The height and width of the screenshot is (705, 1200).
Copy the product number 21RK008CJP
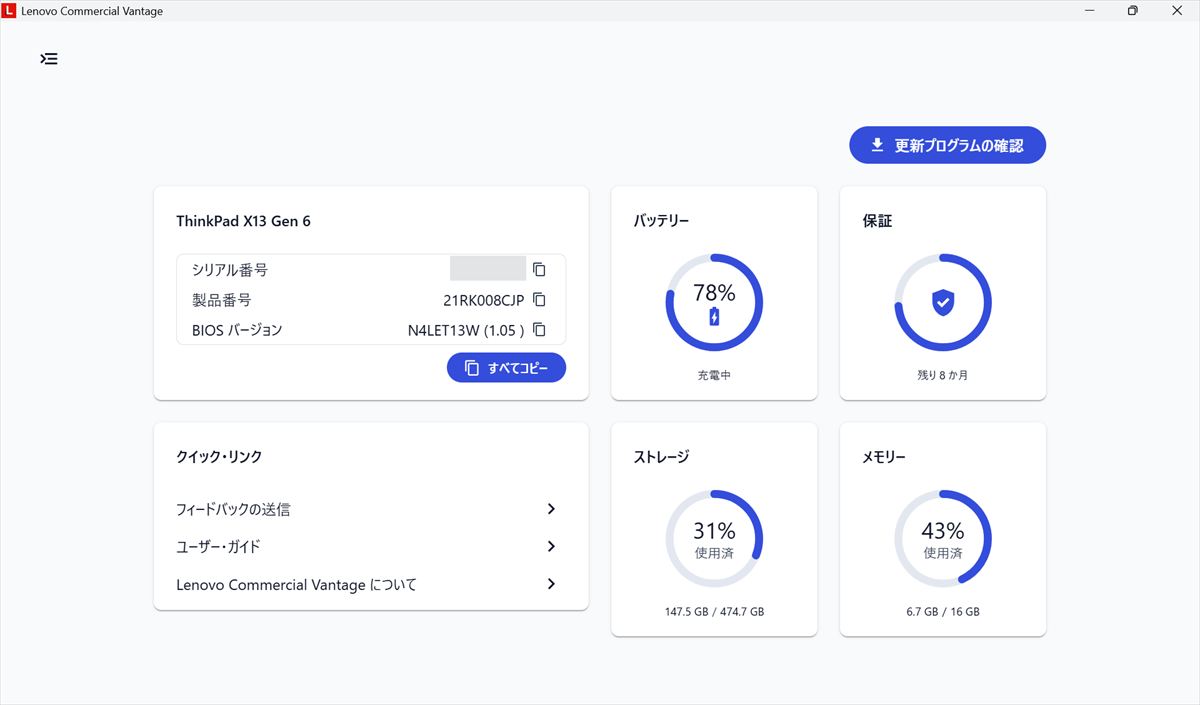pyautogui.click(x=539, y=299)
